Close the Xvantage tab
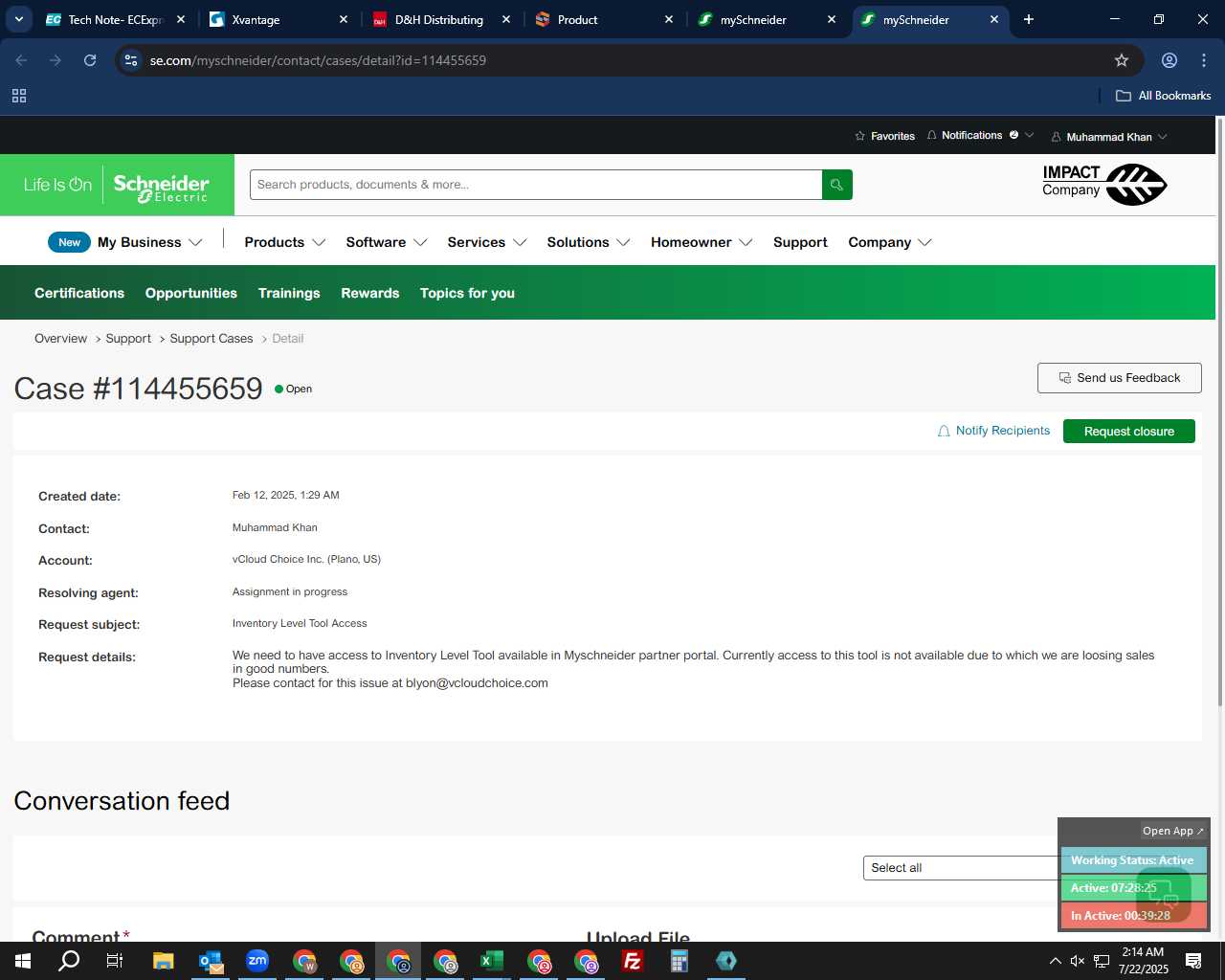 (x=344, y=19)
